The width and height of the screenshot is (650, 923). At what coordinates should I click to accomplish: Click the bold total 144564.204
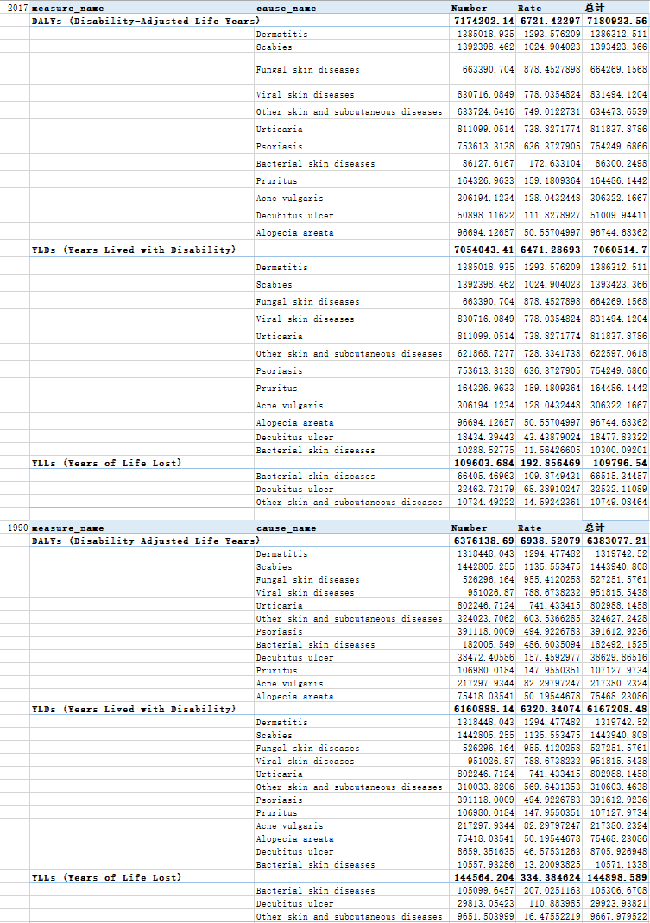[484, 877]
